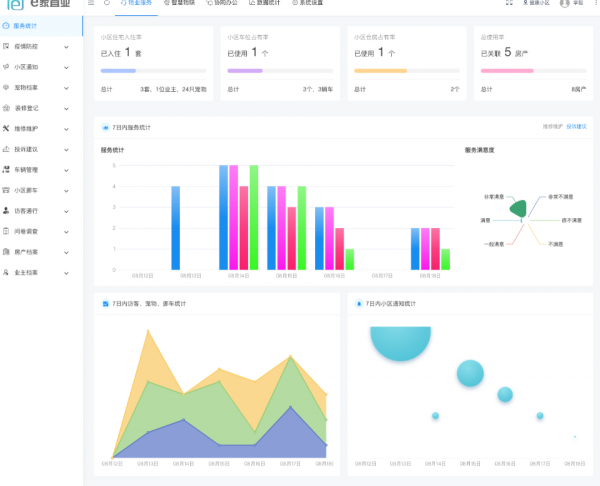
Task: Click the 维修维护 wrench icon in sidebar
Action: point(7,129)
